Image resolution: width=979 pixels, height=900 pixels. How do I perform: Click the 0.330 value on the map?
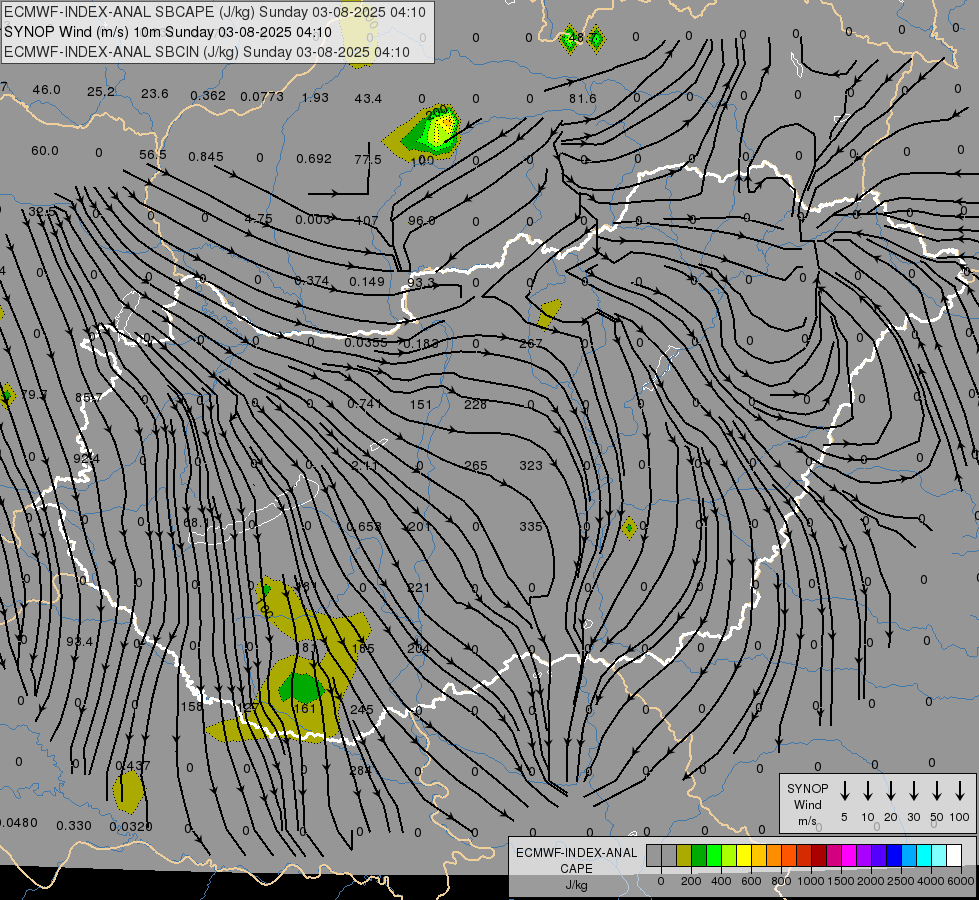click(x=74, y=826)
